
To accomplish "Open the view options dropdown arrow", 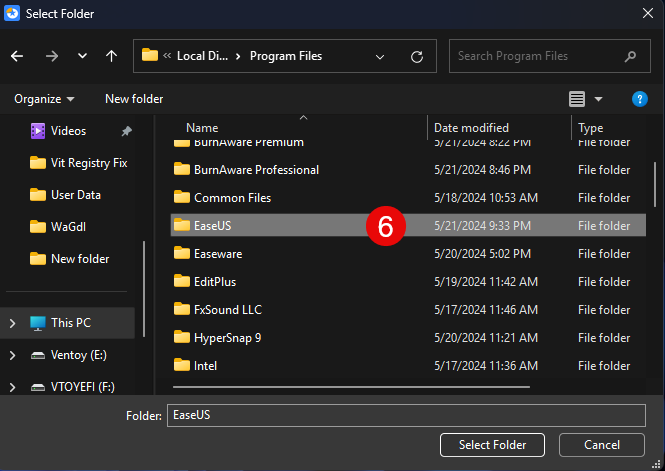I will tap(598, 99).
